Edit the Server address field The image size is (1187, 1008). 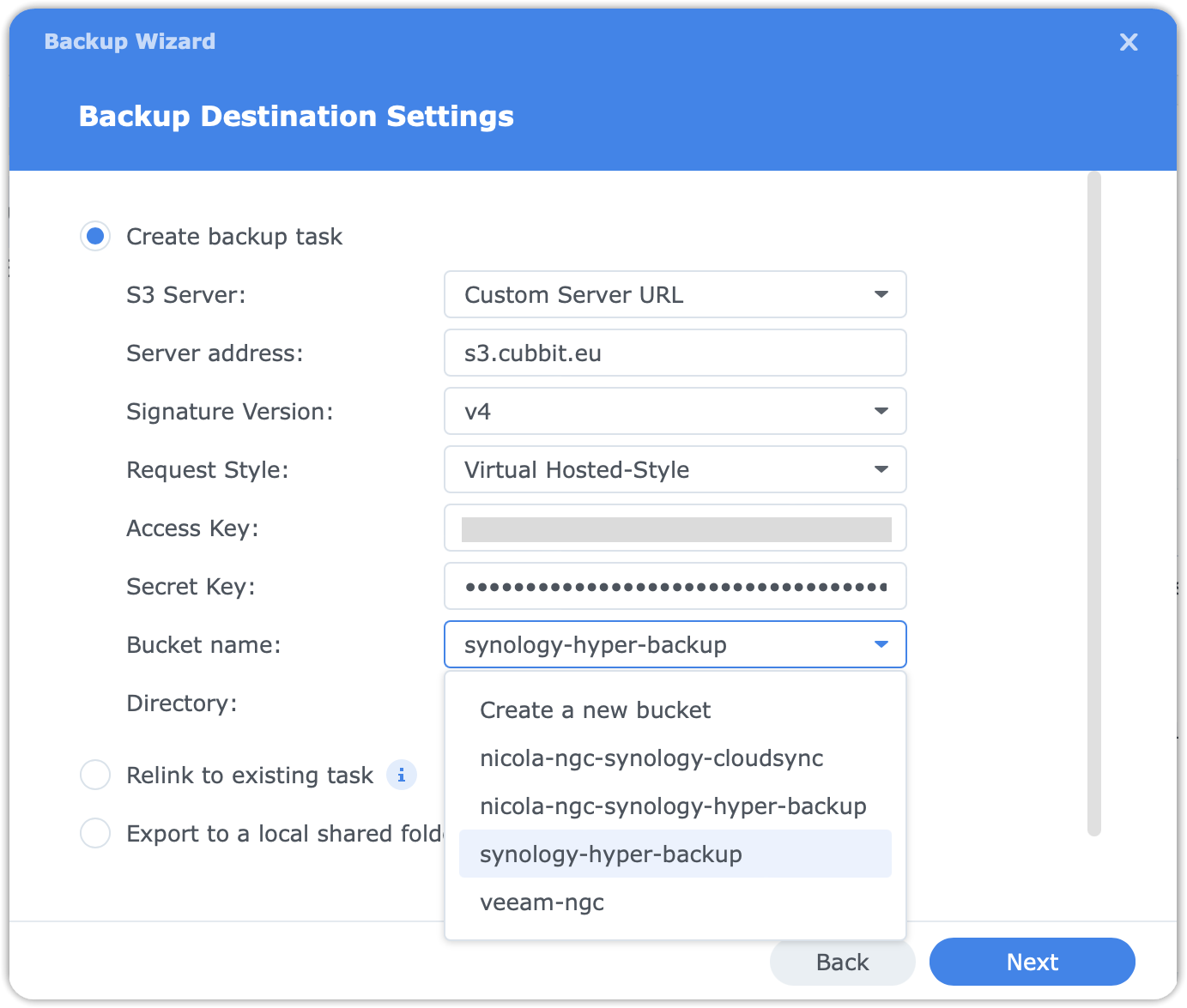[675, 353]
